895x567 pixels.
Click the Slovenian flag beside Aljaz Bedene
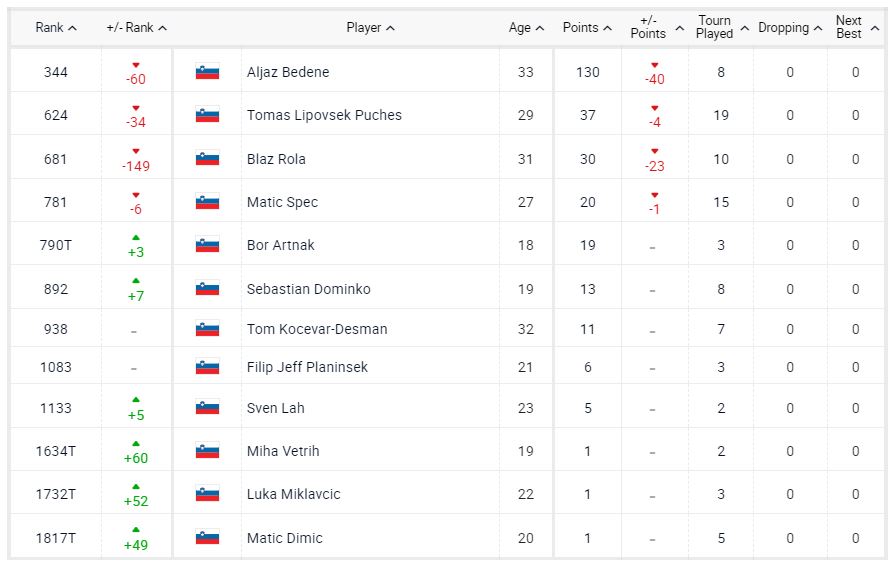tap(207, 72)
